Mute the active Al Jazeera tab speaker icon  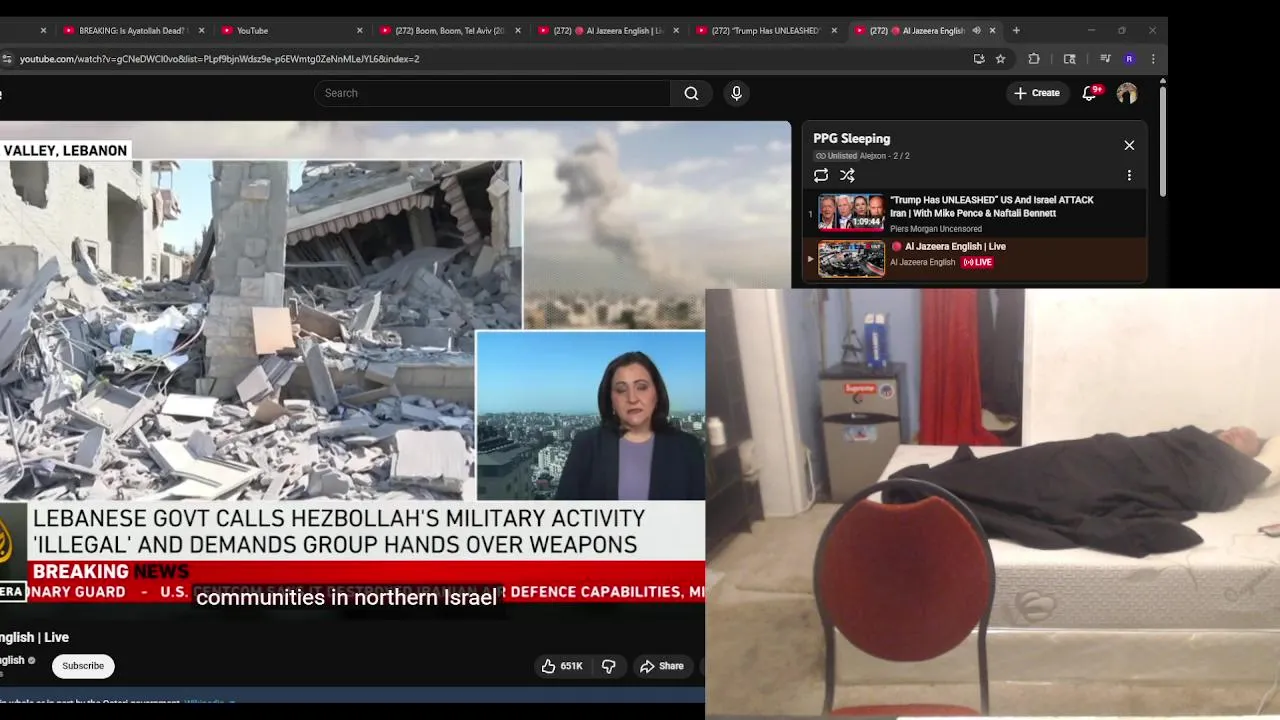[976, 31]
